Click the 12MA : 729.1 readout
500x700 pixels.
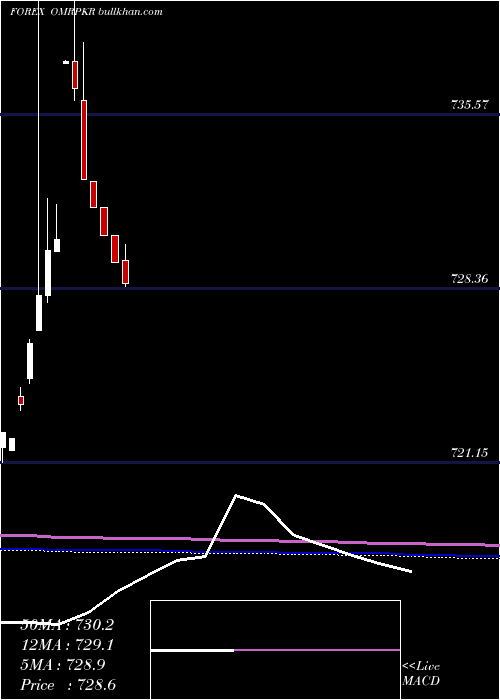tap(67, 645)
